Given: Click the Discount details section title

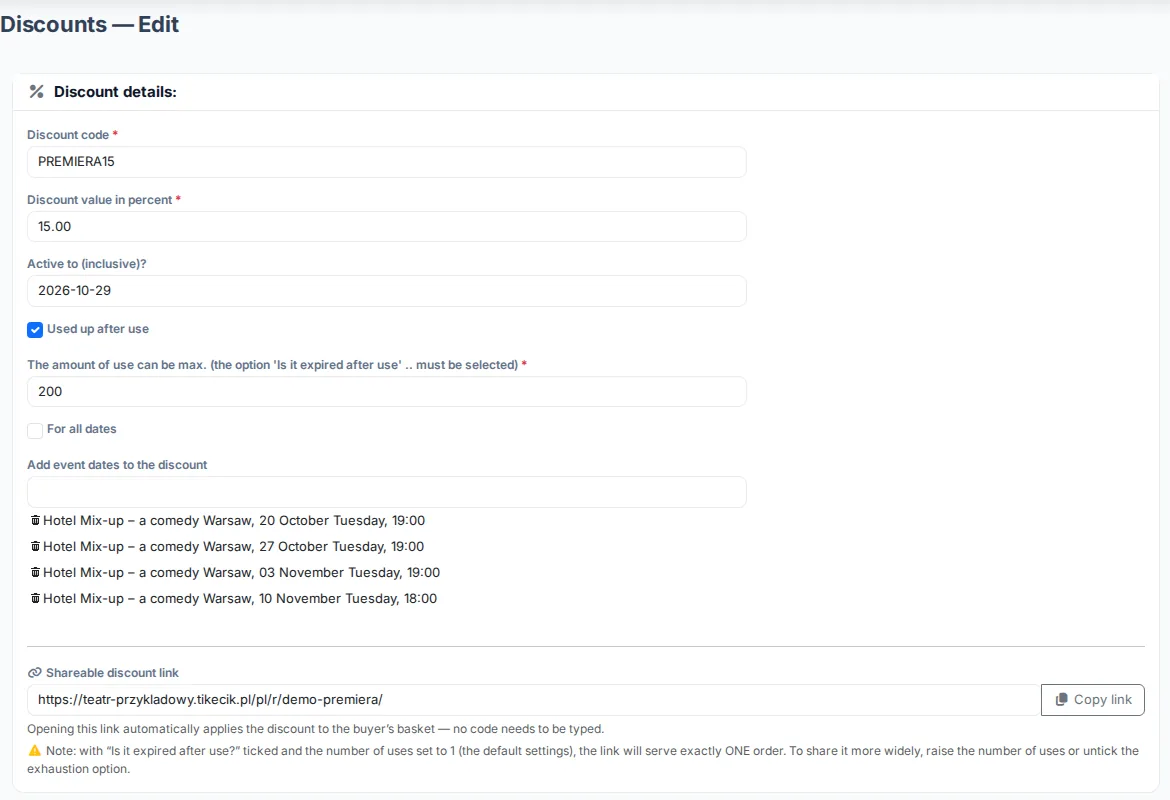Looking at the screenshot, I should (x=115, y=92).
